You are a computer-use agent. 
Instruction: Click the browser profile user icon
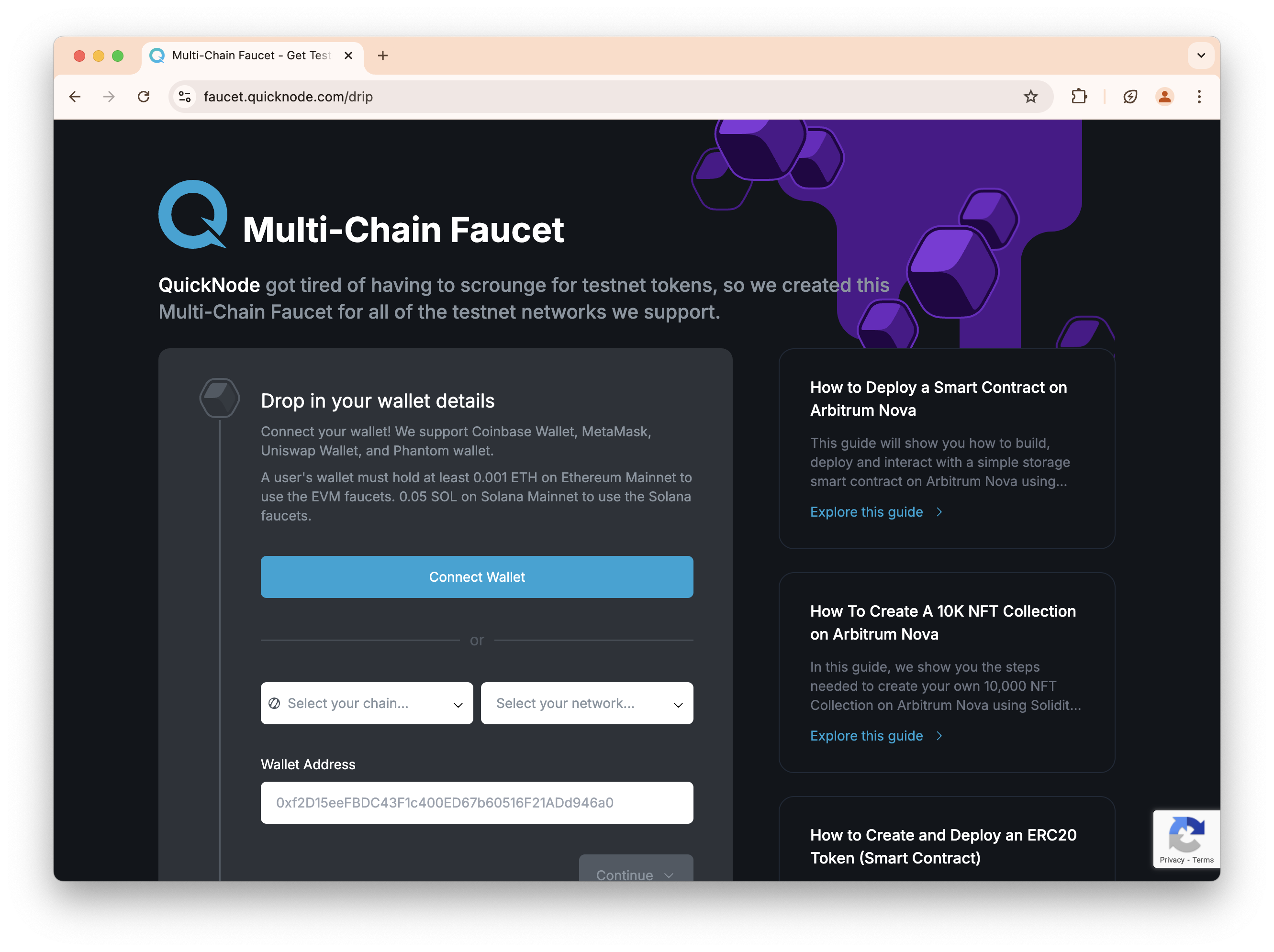coord(1163,97)
